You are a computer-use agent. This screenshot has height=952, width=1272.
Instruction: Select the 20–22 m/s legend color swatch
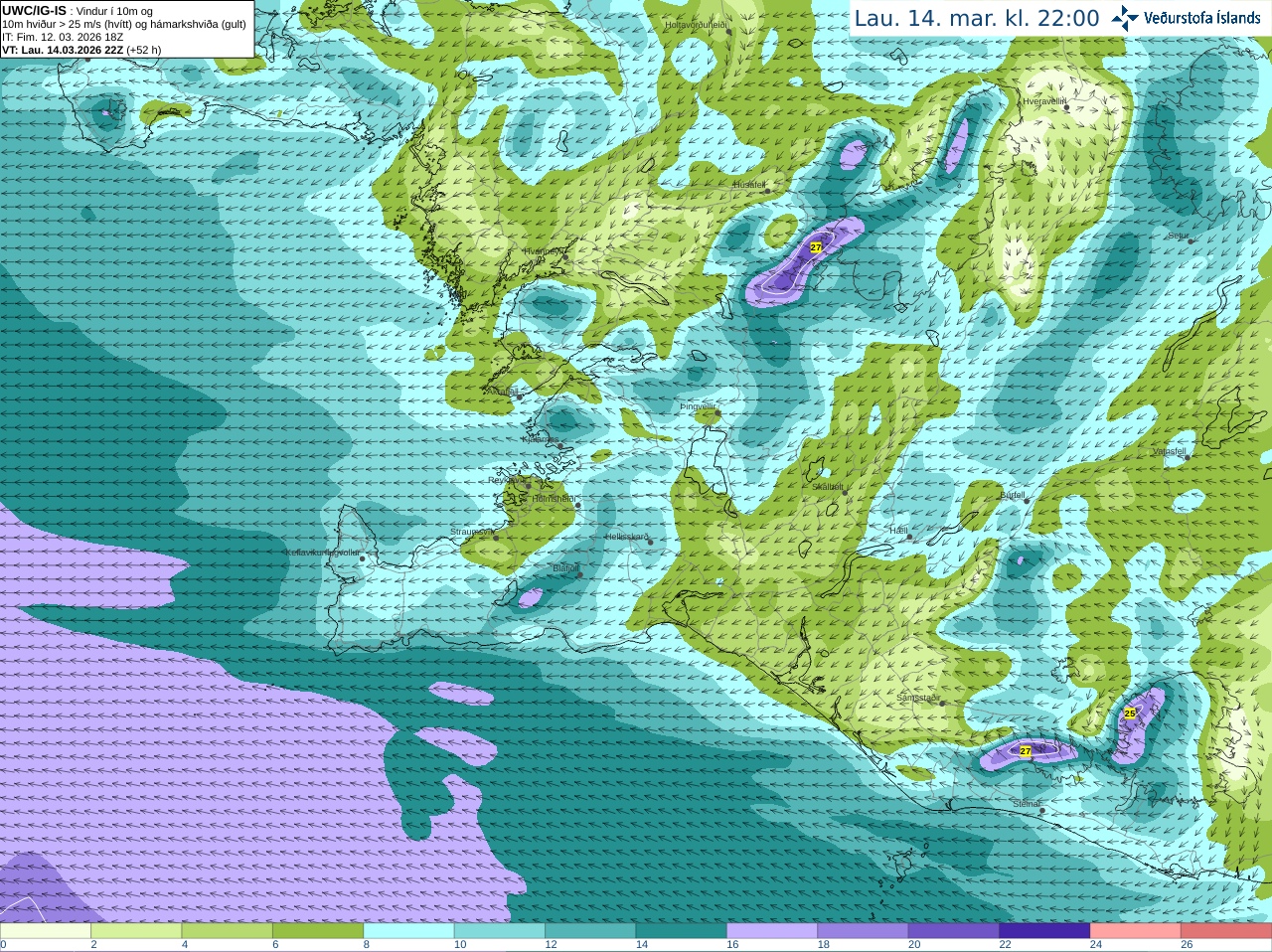point(953,931)
